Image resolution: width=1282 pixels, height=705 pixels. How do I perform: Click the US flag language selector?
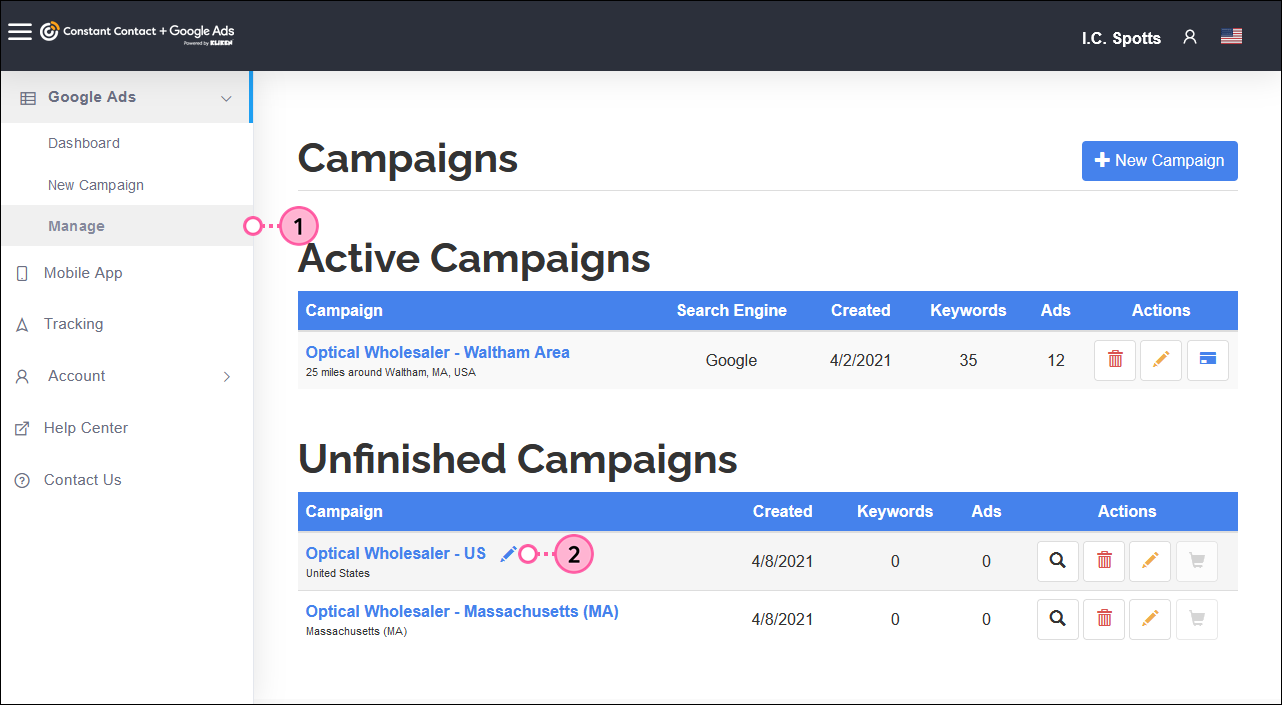[x=1231, y=35]
